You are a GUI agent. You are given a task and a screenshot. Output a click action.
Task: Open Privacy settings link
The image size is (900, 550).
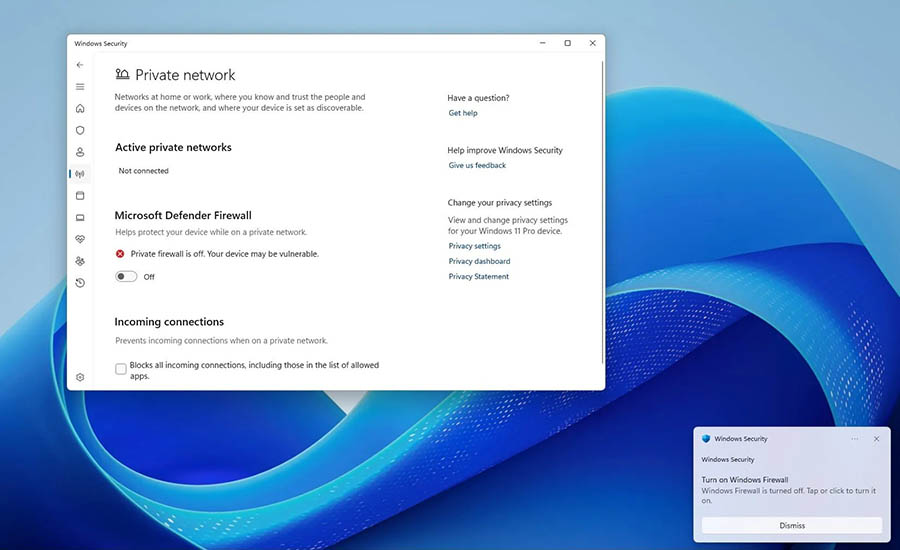[474, 246]
